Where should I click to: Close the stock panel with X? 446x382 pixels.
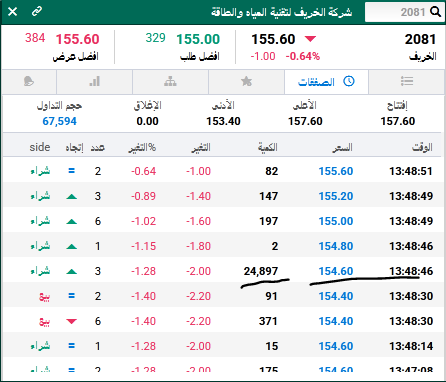coord(13,12)
